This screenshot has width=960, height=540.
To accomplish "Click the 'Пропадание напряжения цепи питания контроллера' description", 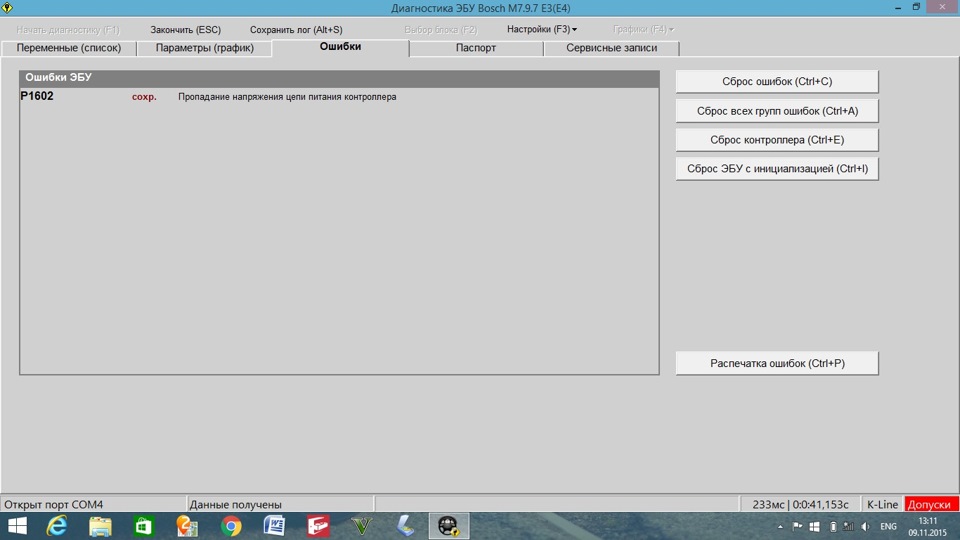I will click(287, 97).
